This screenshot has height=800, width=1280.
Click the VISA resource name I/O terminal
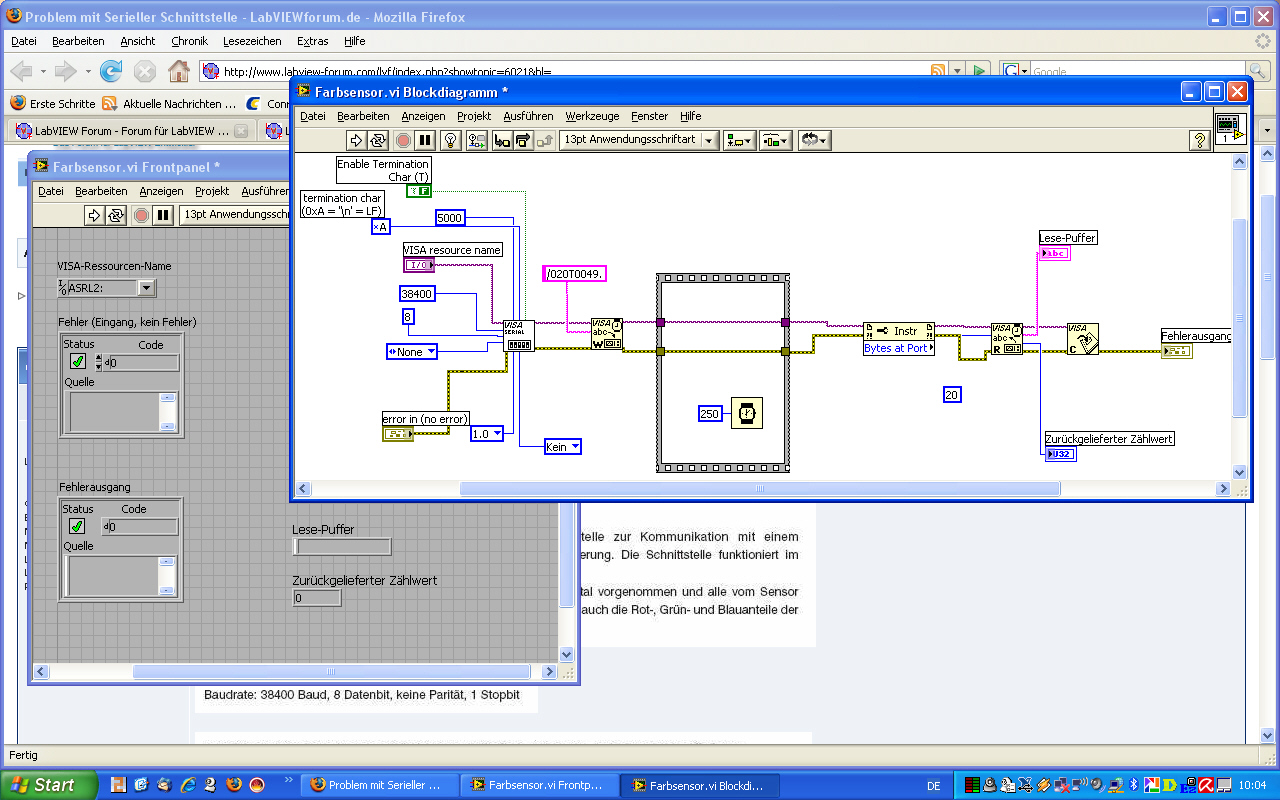(419, 265)
